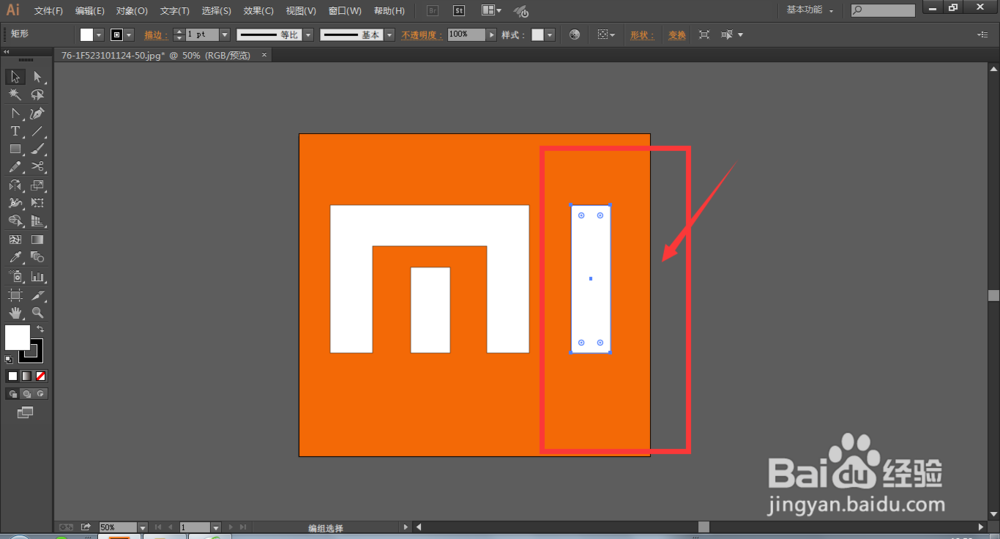This screenshot has height=539, width=1000.
Task: Select the Gradient tool
Action: pyautogui.click(x=38, y=240)
